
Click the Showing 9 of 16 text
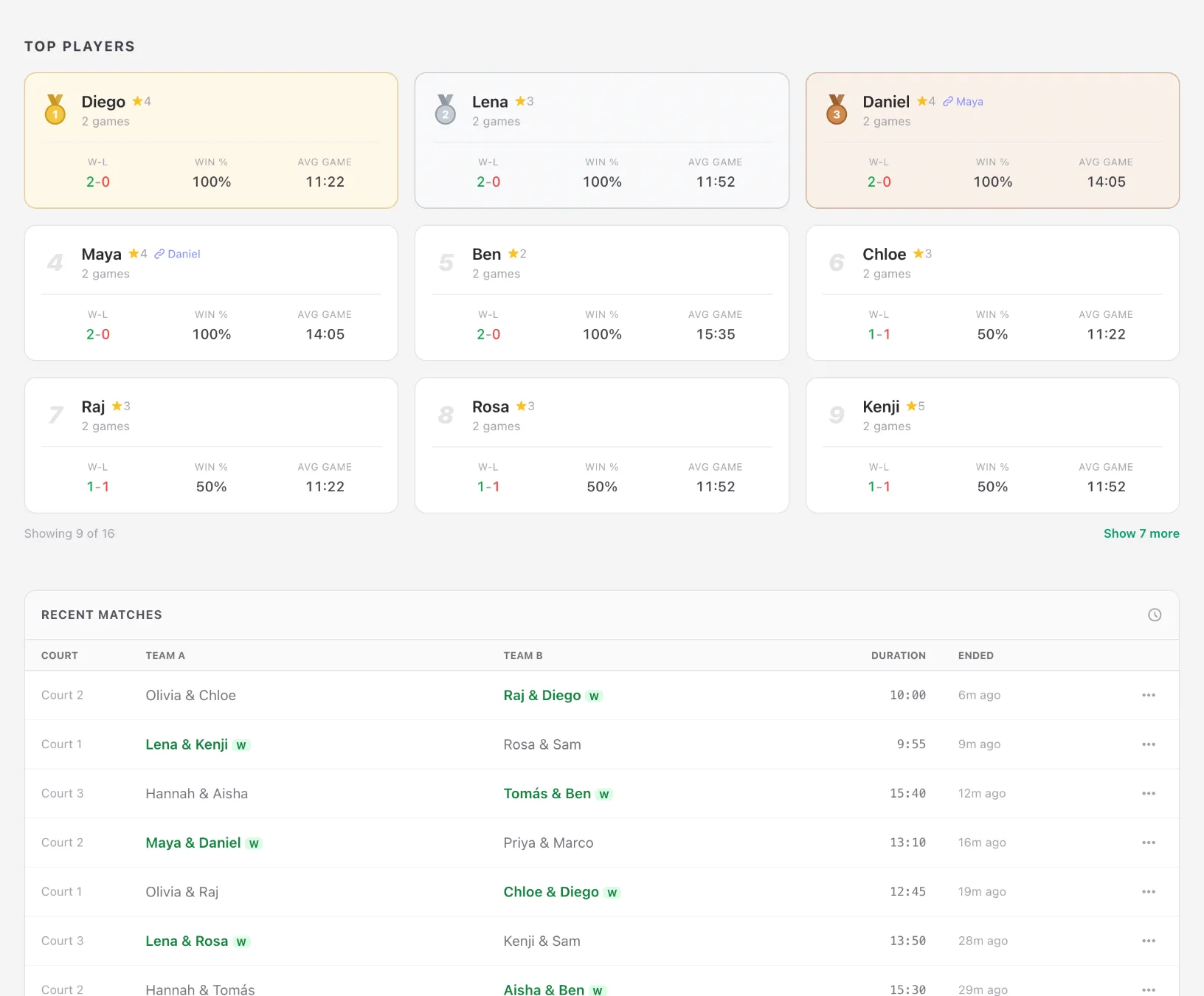click(x=69, y=533)
